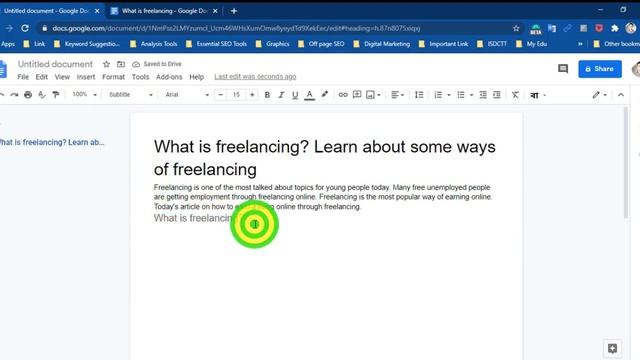
Task: Bookmark page with address bar star
Action: point(516,28)
